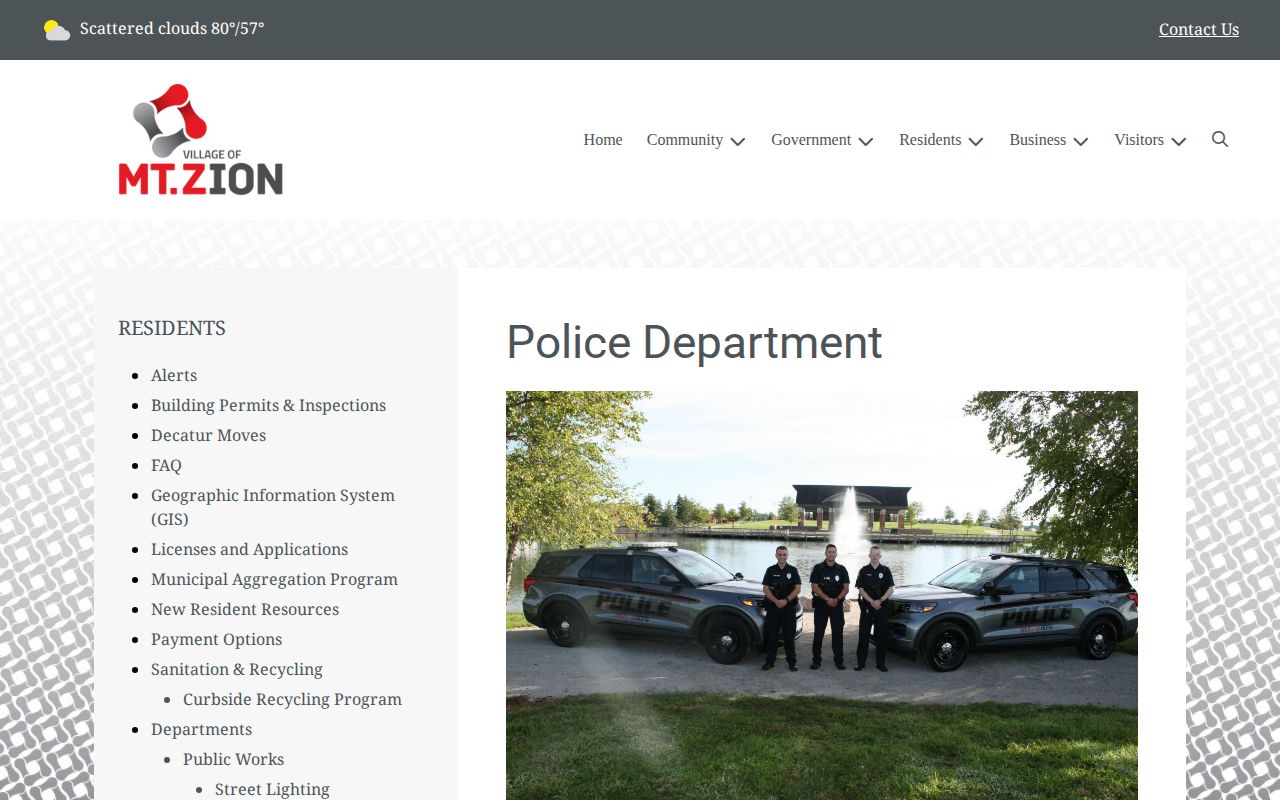The image size is (1280, 800).
Task: Open the Business menu item
Action: pyautogui.click(x=1038, y=140)
